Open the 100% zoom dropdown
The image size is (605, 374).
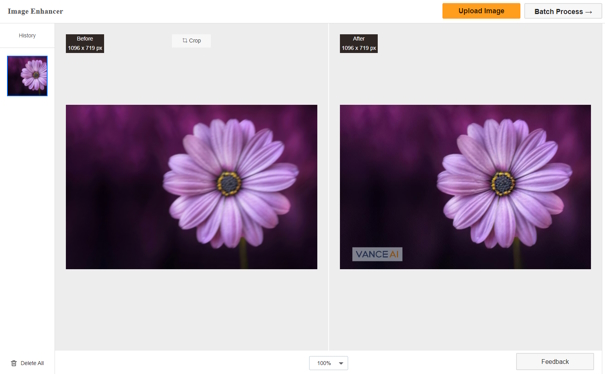[328, 363]
